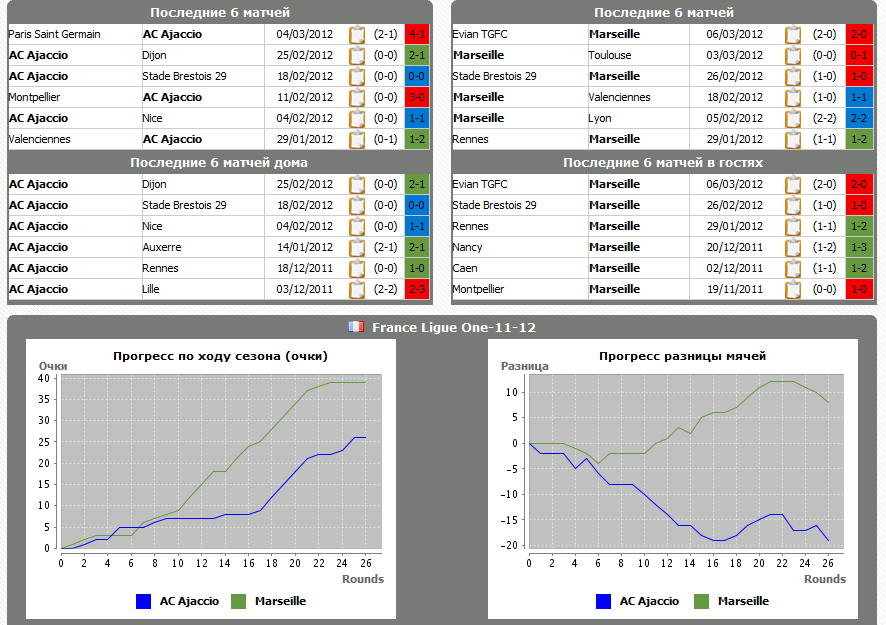Viewport: 886px width, 625px height.
Task: Click the red 0-1 result in Toulouse row
Action: click(859, 55)
